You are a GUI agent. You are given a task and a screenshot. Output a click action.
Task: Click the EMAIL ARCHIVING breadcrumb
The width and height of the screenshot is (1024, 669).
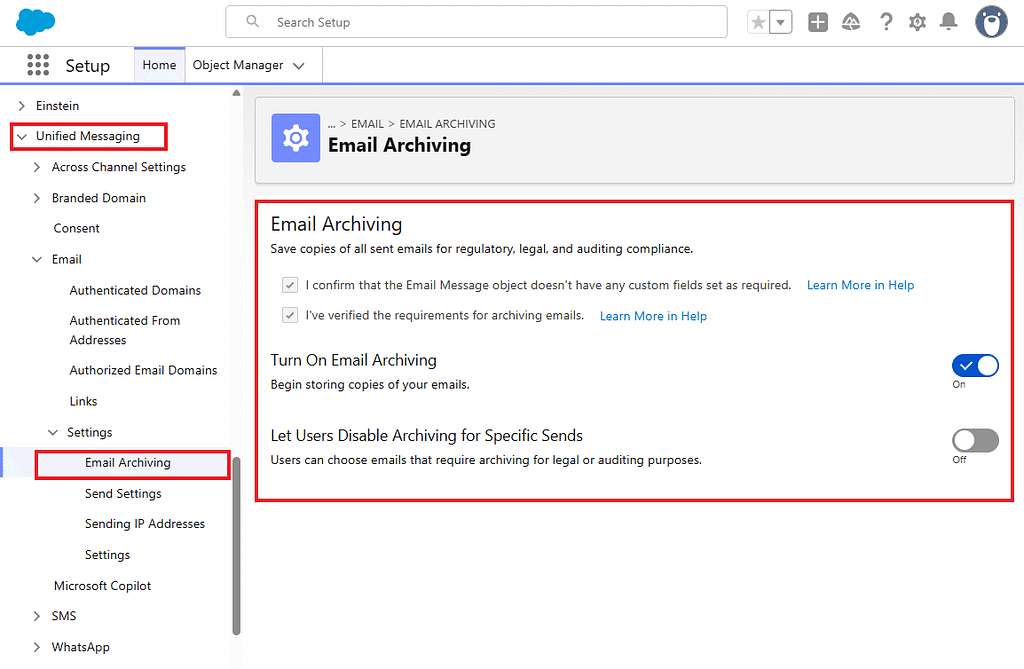[x=447, y=124]
